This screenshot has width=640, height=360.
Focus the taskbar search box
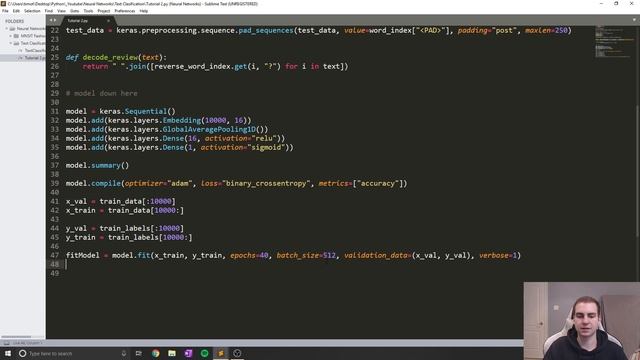pyautogui.click(x=73, y=353)
